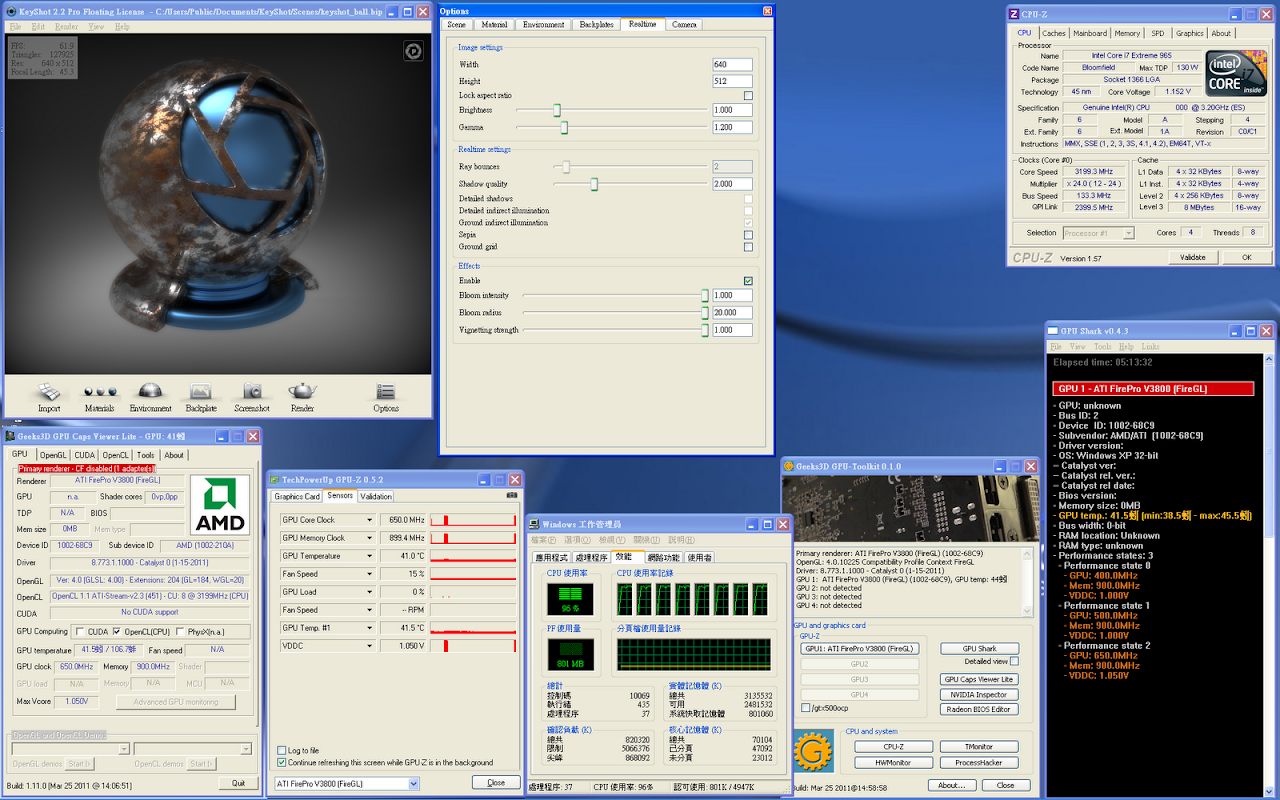The height and width of the screenshot is (800, 1280).
Task: Click the GPU-Z camera screenshot icon
Action: click(512, 496)
